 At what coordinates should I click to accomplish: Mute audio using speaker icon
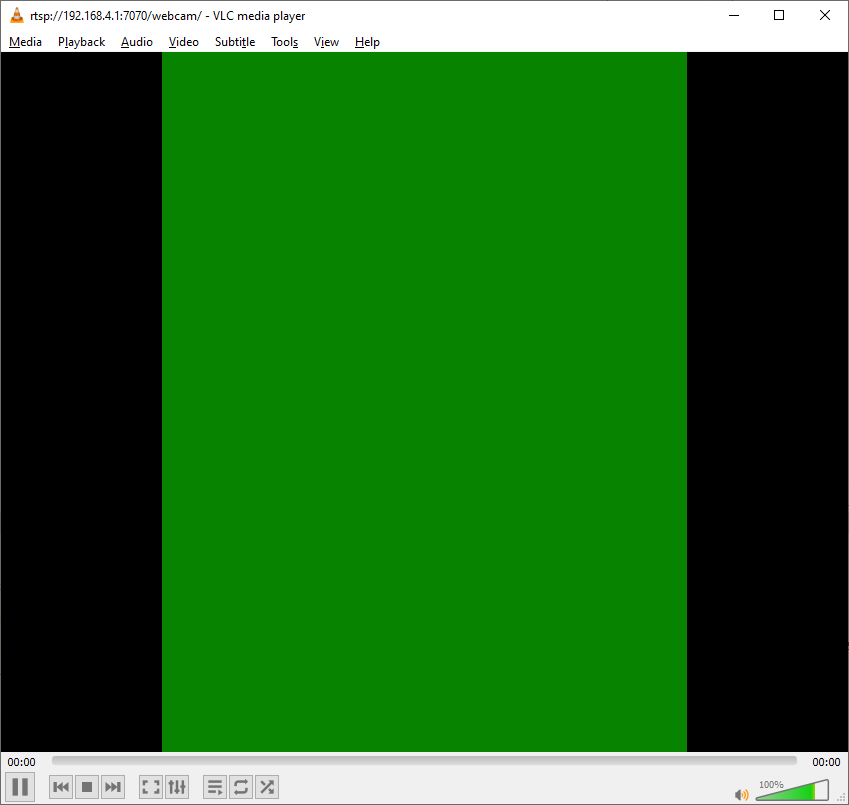click(741, 794)
